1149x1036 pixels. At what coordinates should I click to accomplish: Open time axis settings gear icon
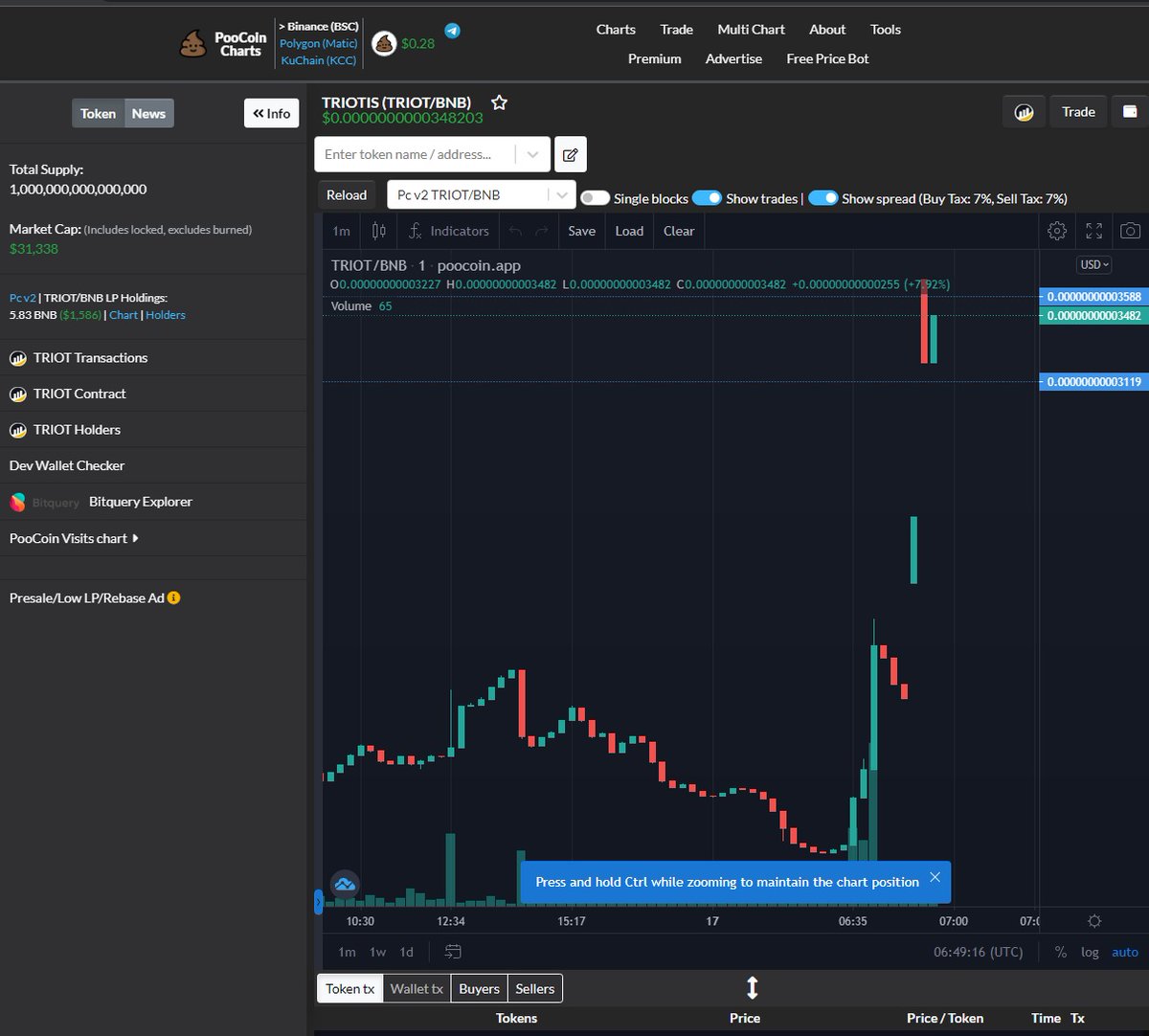tap(1094, 921)
